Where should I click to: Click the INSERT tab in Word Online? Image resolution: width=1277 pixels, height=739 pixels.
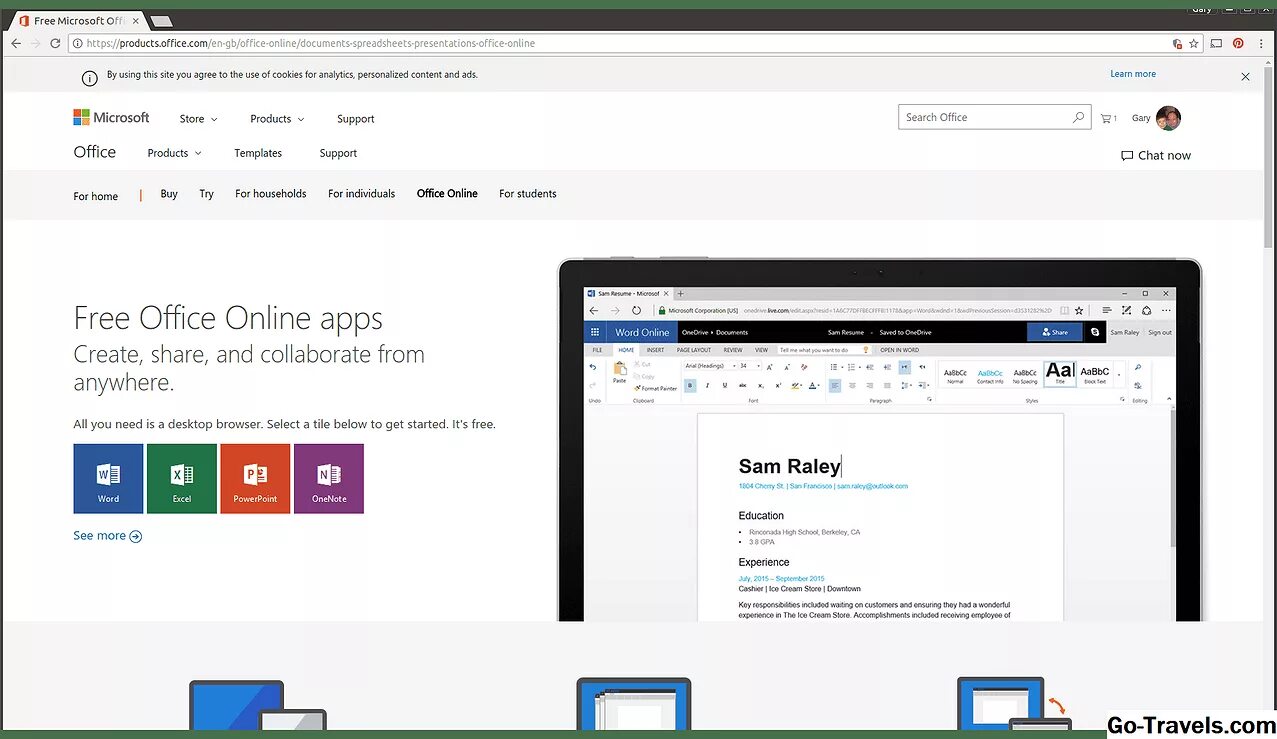pos(655,350)
